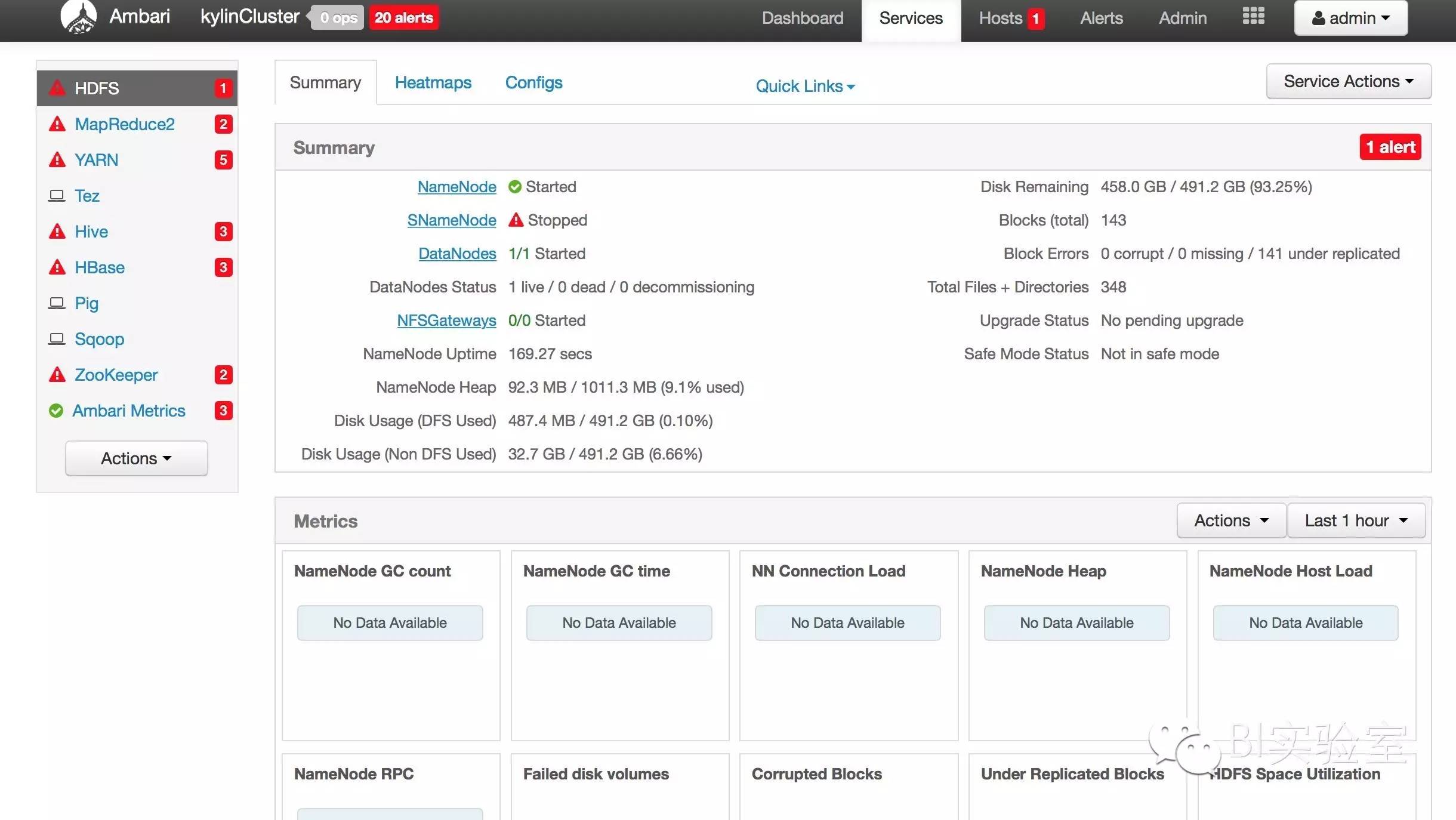Click the HBase alert triangle icon
Viewport: 1456px width, 820px height.
[57, 267]
